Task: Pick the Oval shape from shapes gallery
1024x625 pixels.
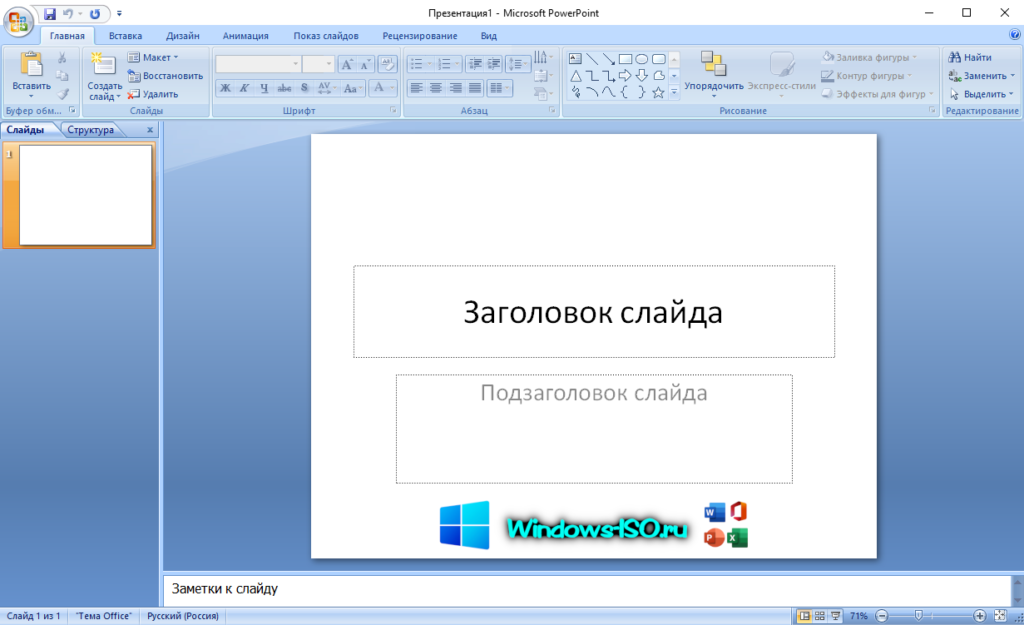Action: tap(642, 59)
